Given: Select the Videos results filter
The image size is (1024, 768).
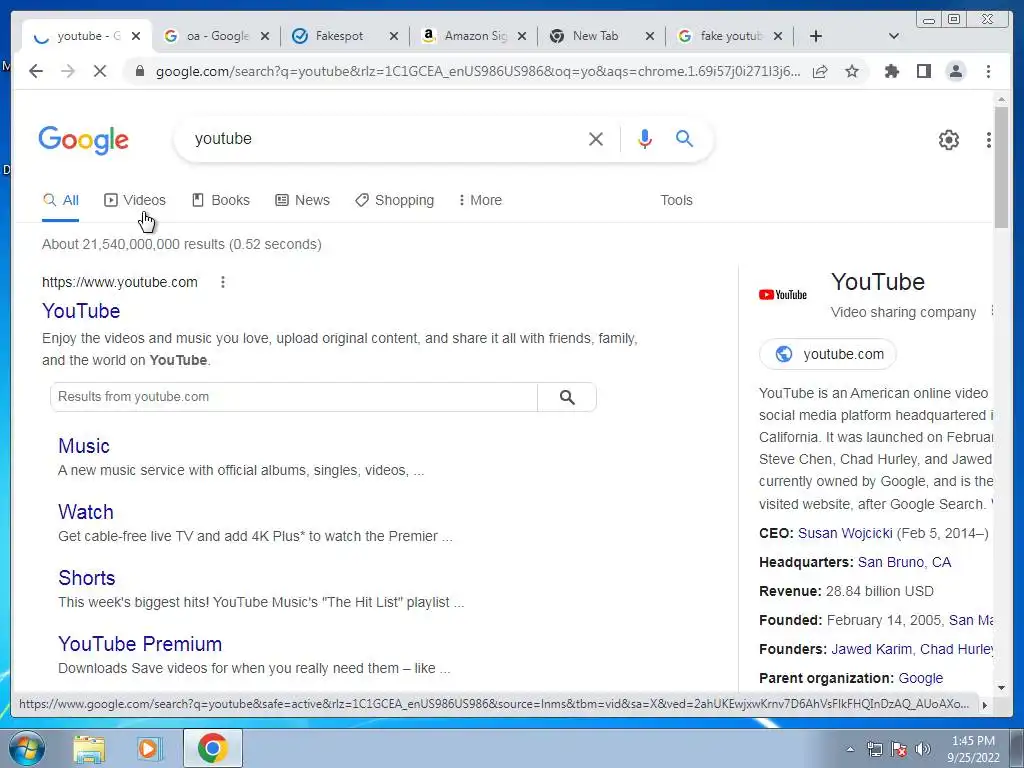Looking at the screenshot, I should [x=135, y=200].
